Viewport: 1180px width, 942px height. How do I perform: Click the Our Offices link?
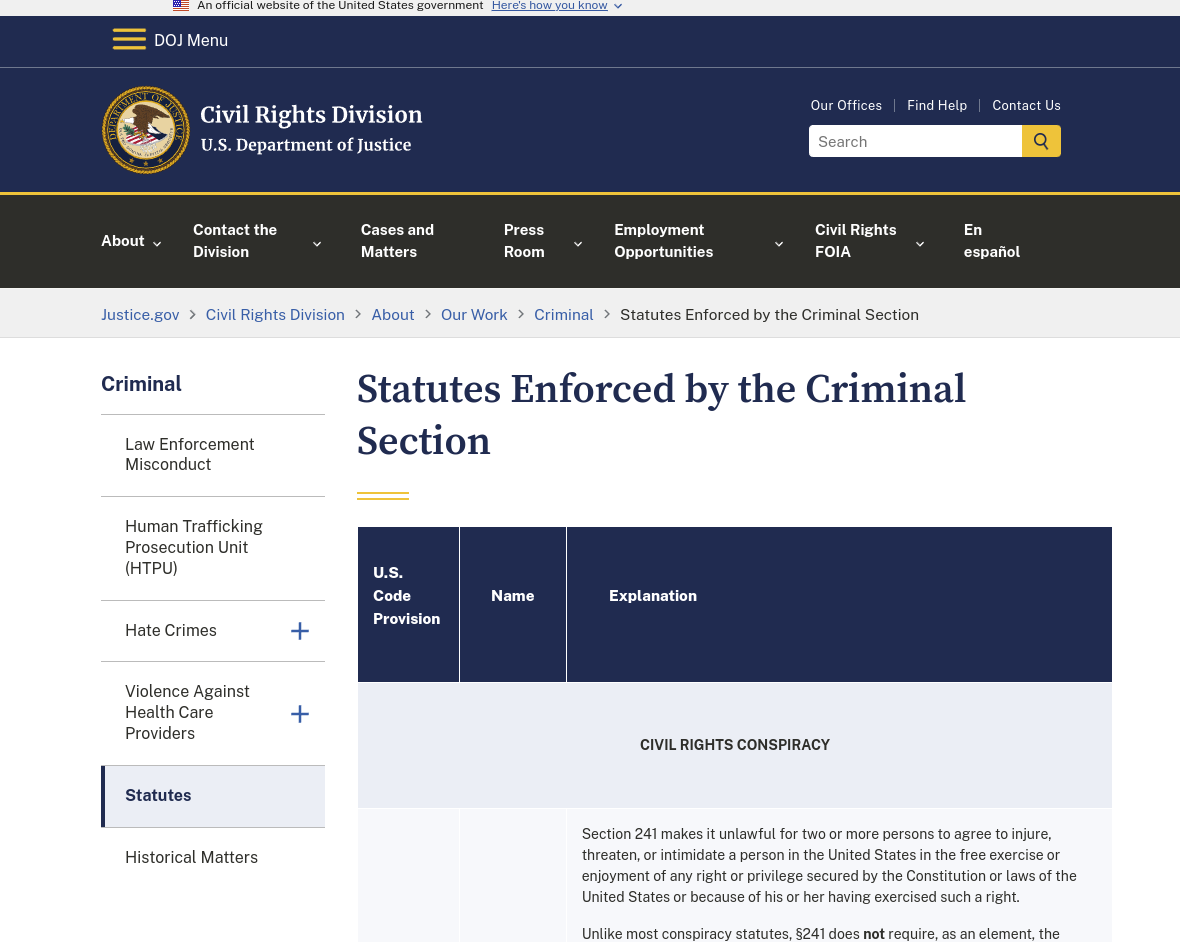[x=846, y=105]
